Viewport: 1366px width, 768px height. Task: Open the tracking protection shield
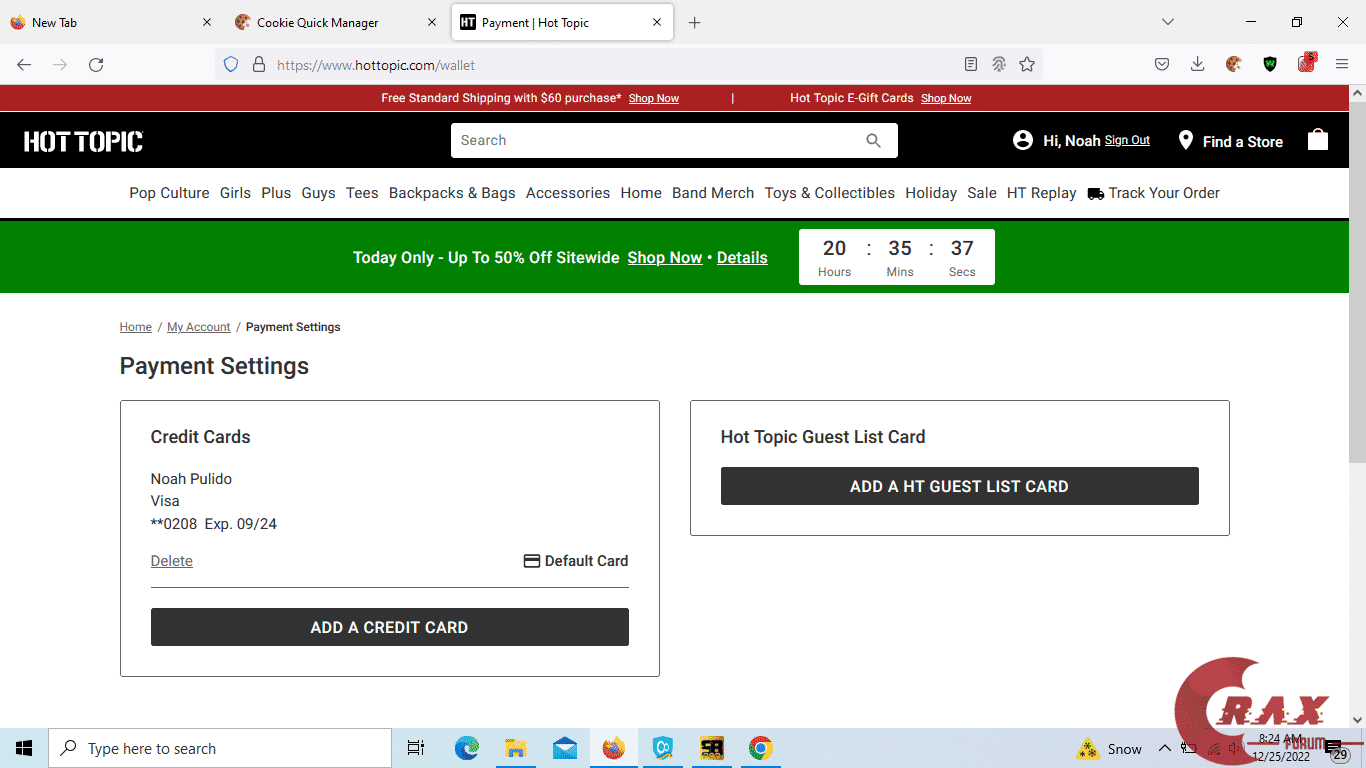(x=231, y=65)
